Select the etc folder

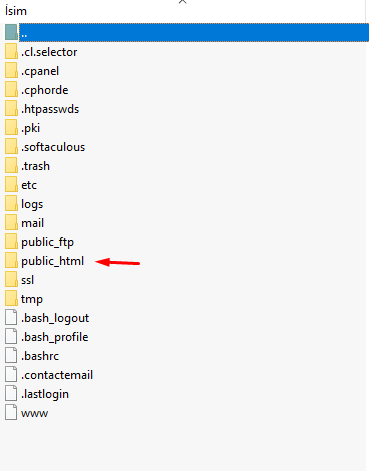[x=29, y=185]
